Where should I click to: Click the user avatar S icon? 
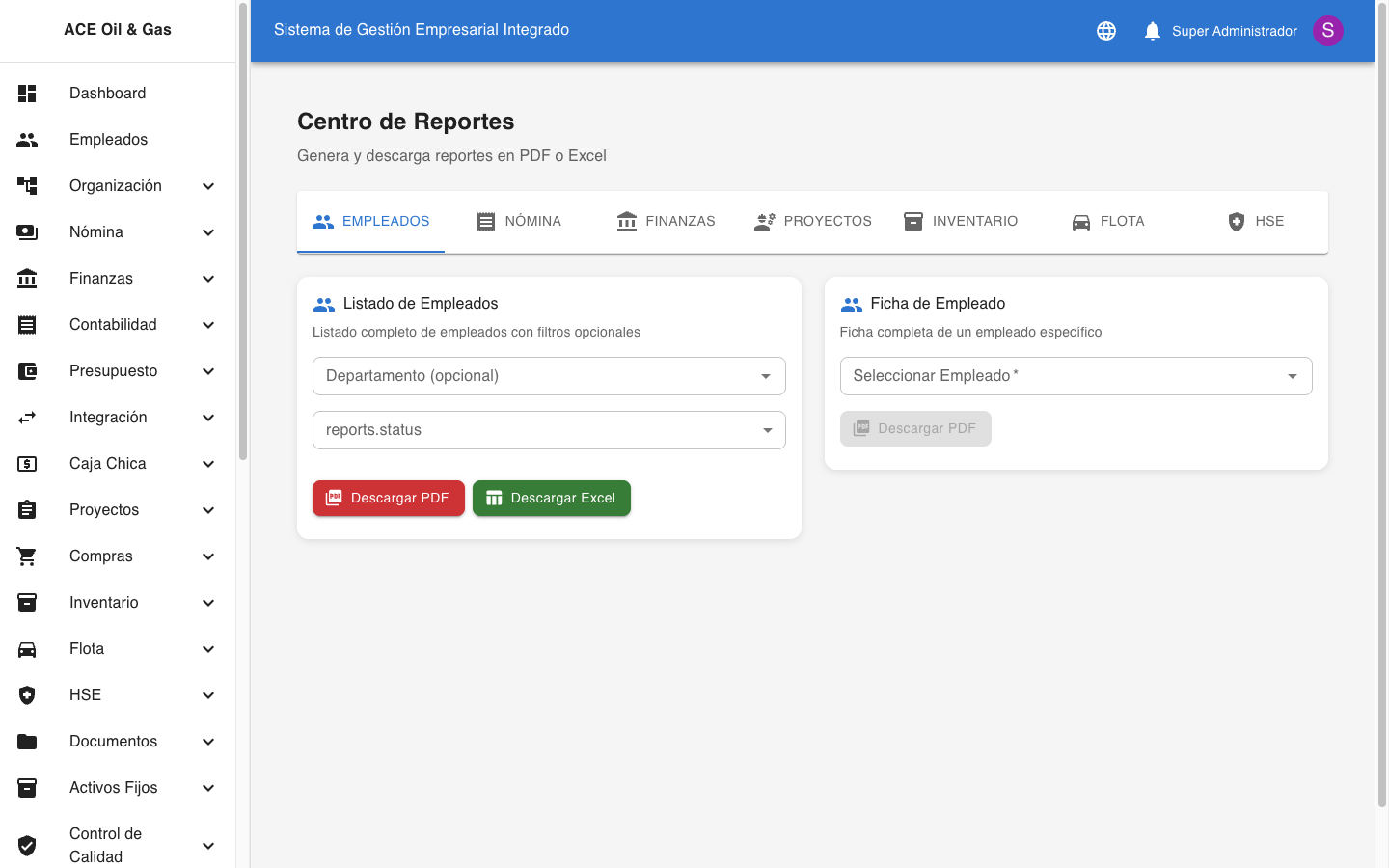pyautogui.click(x=1327, y=31)
